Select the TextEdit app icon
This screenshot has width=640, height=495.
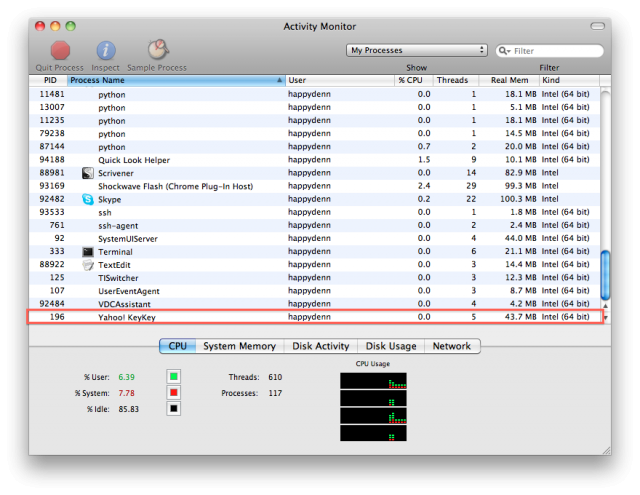88,265
